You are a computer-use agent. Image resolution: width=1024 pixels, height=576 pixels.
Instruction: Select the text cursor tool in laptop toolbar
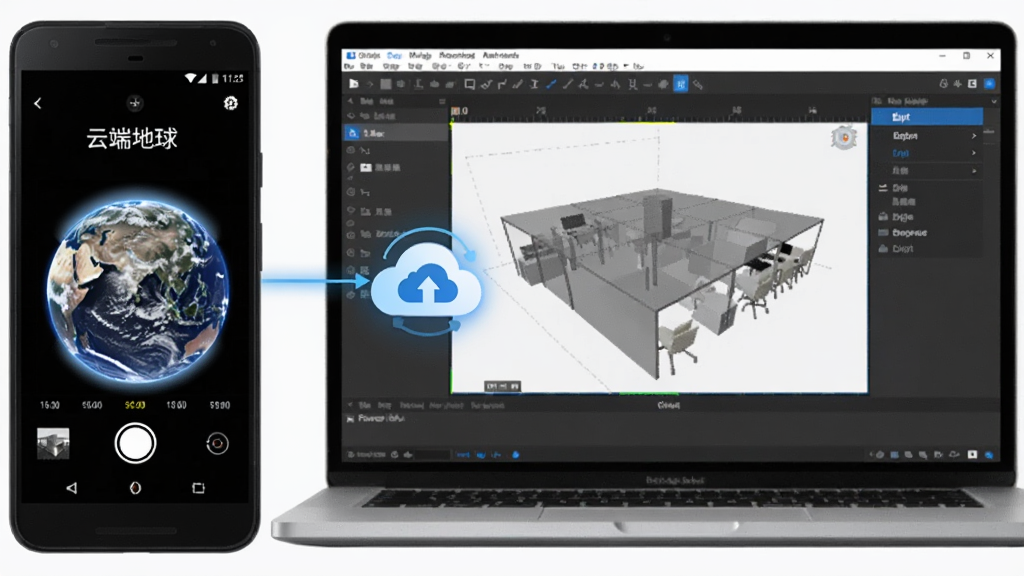coord(534,84)
